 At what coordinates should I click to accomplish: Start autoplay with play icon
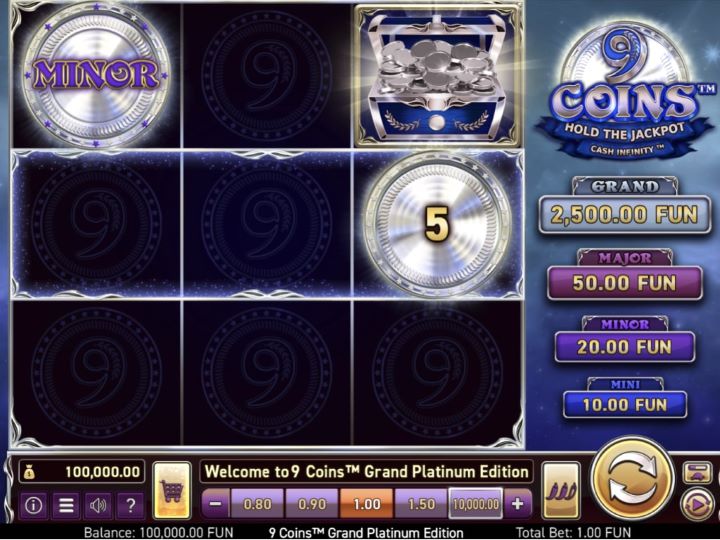(x=698, y=505)
